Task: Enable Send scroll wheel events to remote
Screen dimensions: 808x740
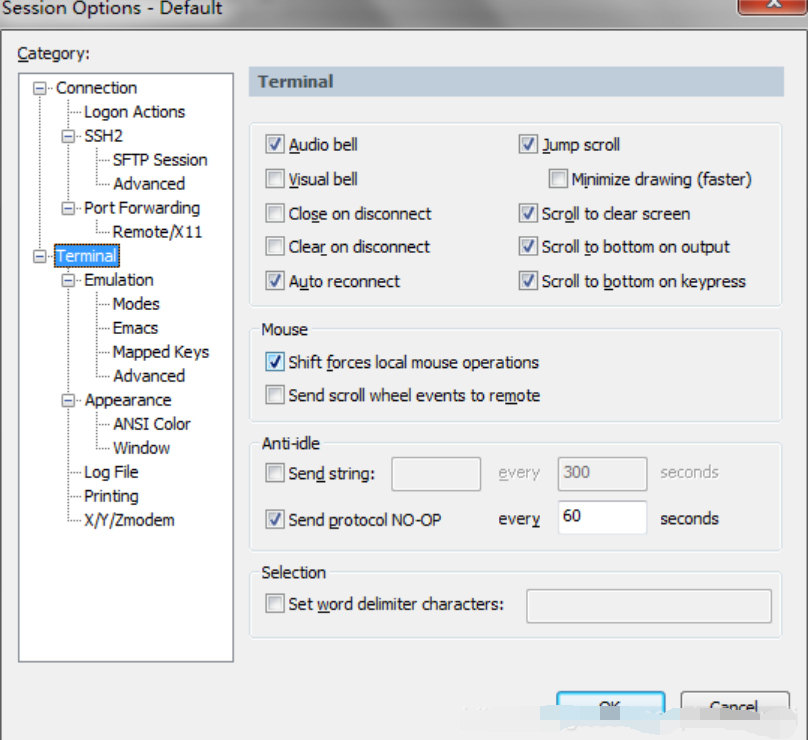Action: point(275,395)
